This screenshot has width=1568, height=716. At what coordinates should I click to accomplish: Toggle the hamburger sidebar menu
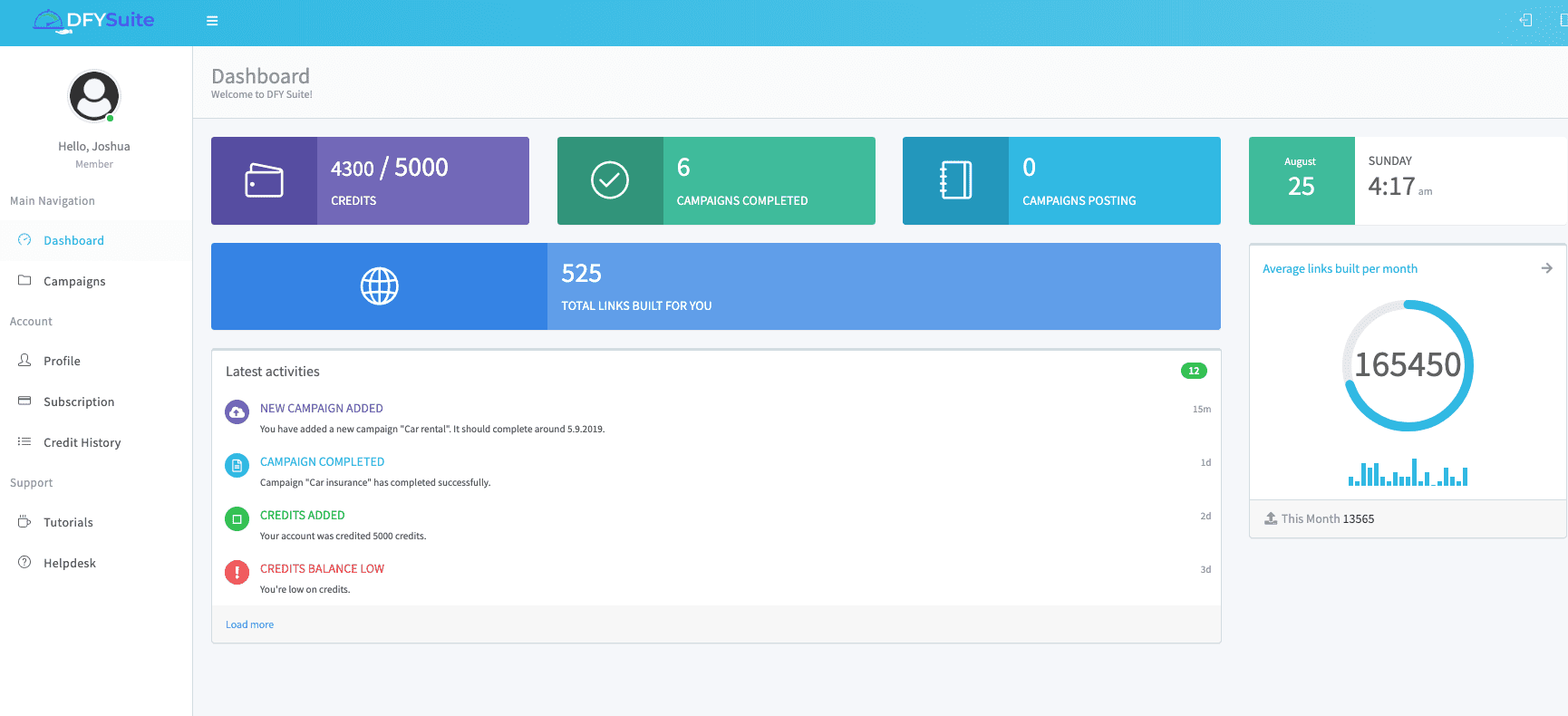tap(212, 21)
